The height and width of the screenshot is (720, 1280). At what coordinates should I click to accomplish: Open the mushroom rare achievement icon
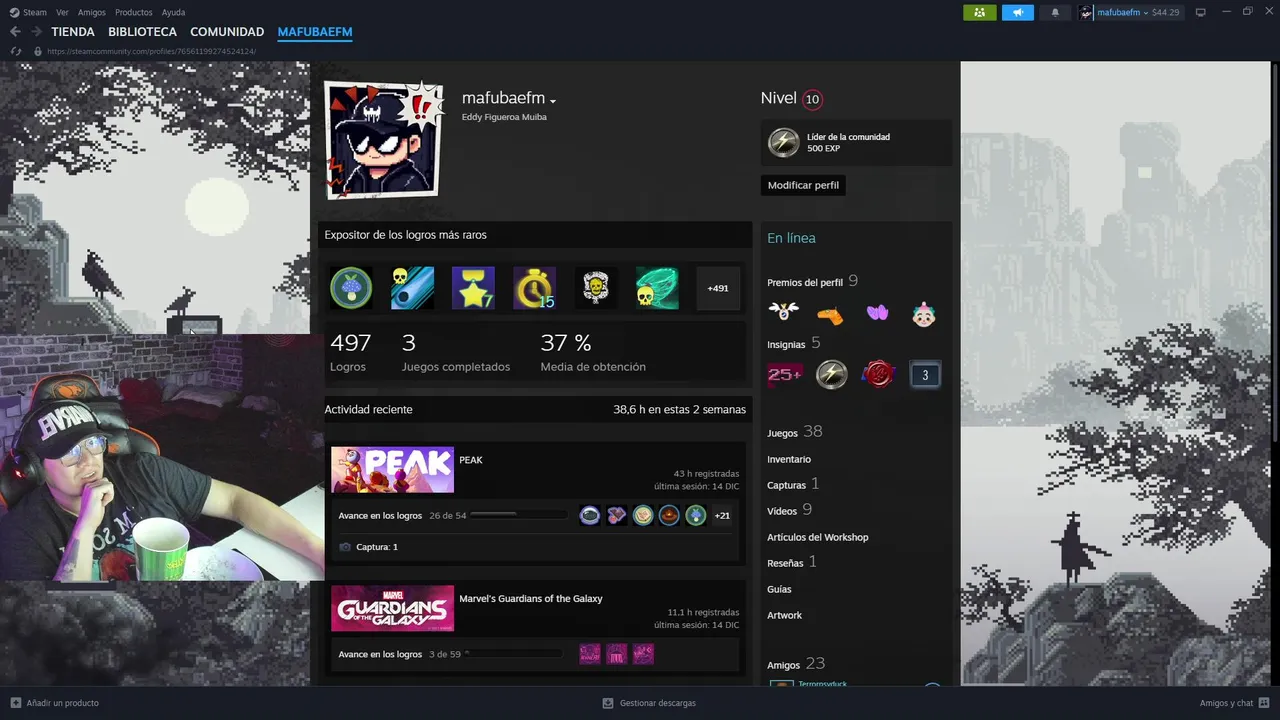[351, 288]
